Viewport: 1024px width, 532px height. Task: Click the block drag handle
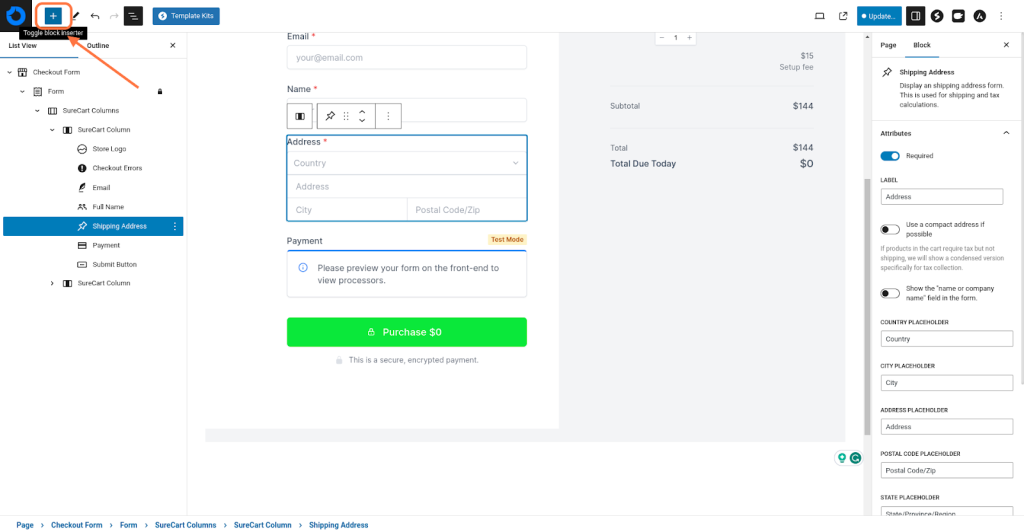tap(346, 116)
